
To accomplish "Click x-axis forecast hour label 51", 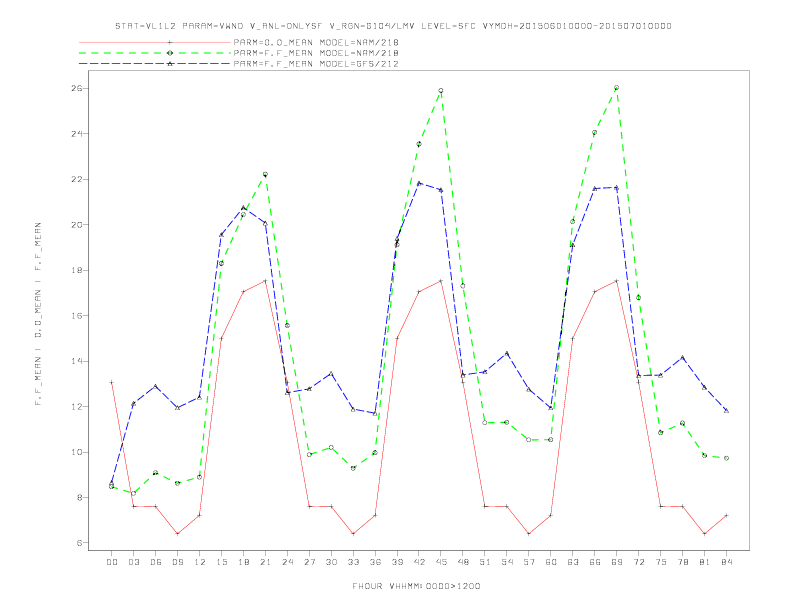I will click(x=485, y=562).
